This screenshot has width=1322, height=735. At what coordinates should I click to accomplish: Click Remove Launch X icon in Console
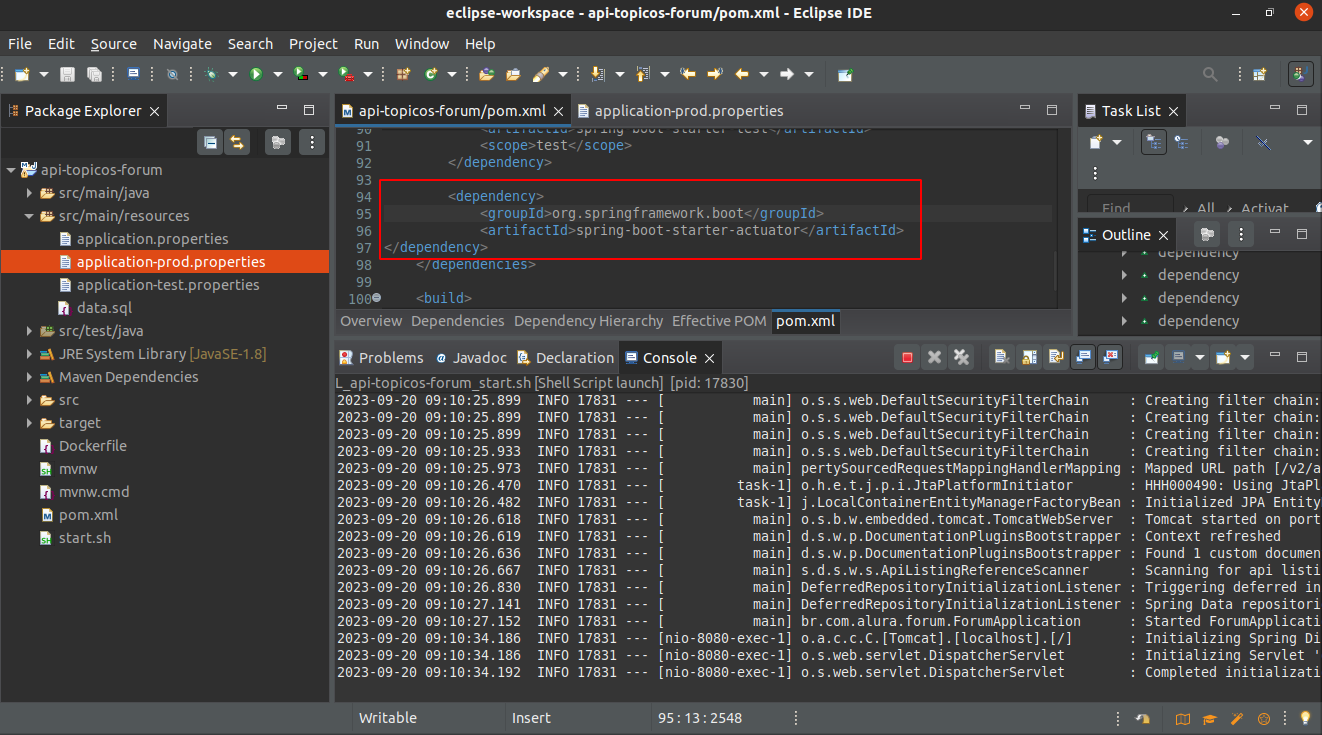click(x=935, y=357)
